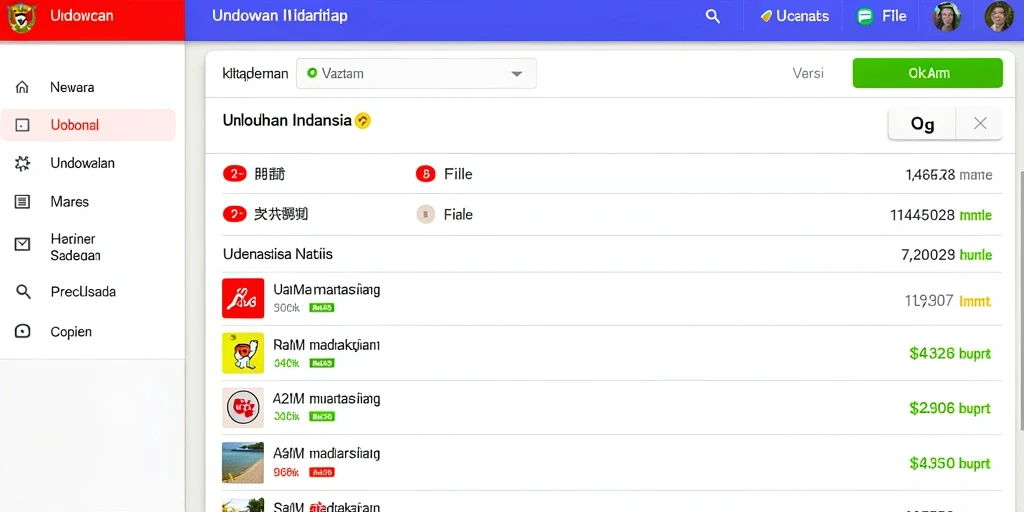Open the rightmost user avatar in header
Image resolution: width=1024 pixels, height=512 pixels.
click(x=999, y=16)
